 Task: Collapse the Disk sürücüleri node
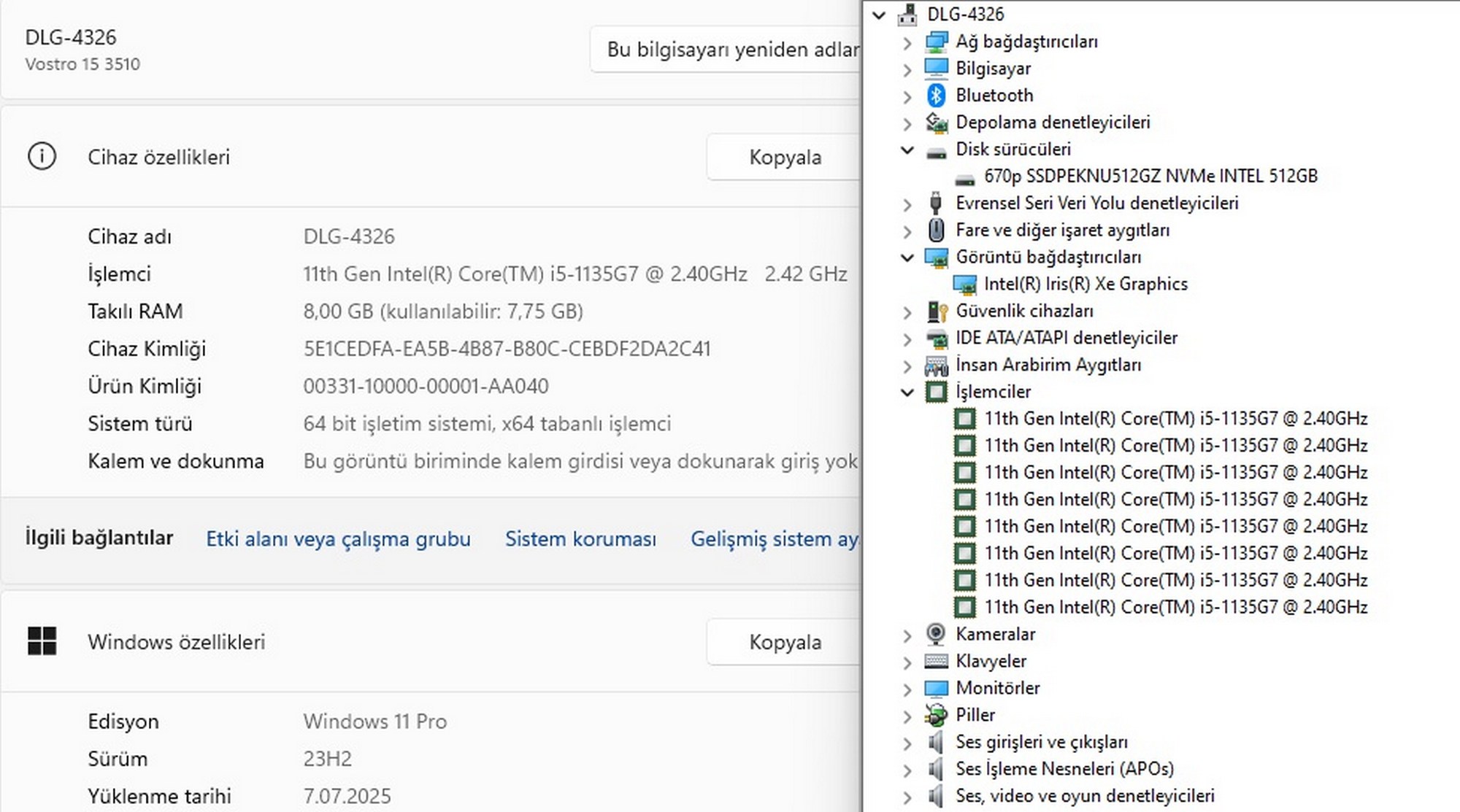coord(907,150)
